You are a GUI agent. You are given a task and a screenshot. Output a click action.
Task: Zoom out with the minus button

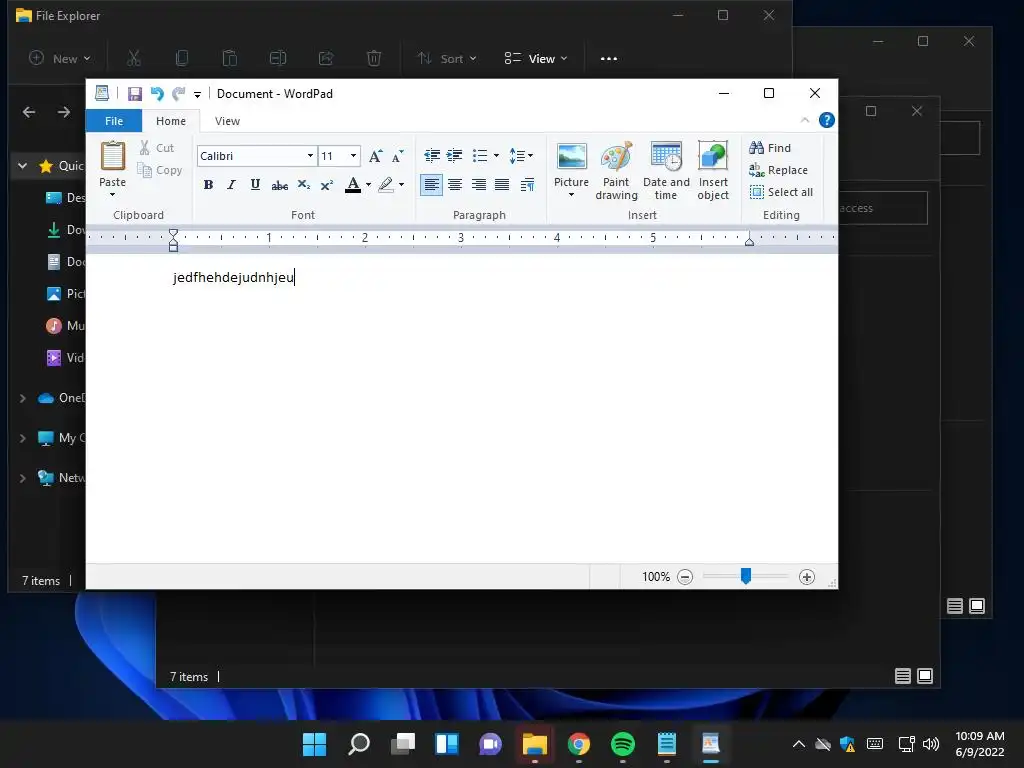[x=684, y=577]
